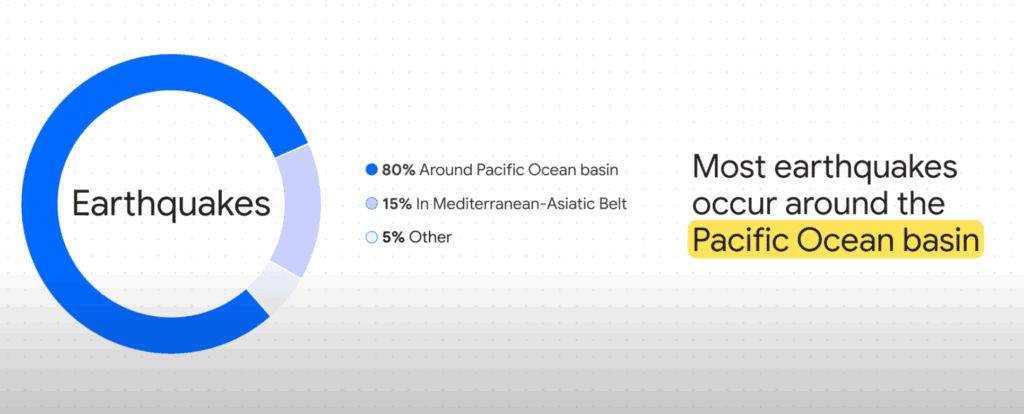Click the word 'earthquakes' in the headline
The height and width of the screenshot is (414, 1024).
click(864, 169)
